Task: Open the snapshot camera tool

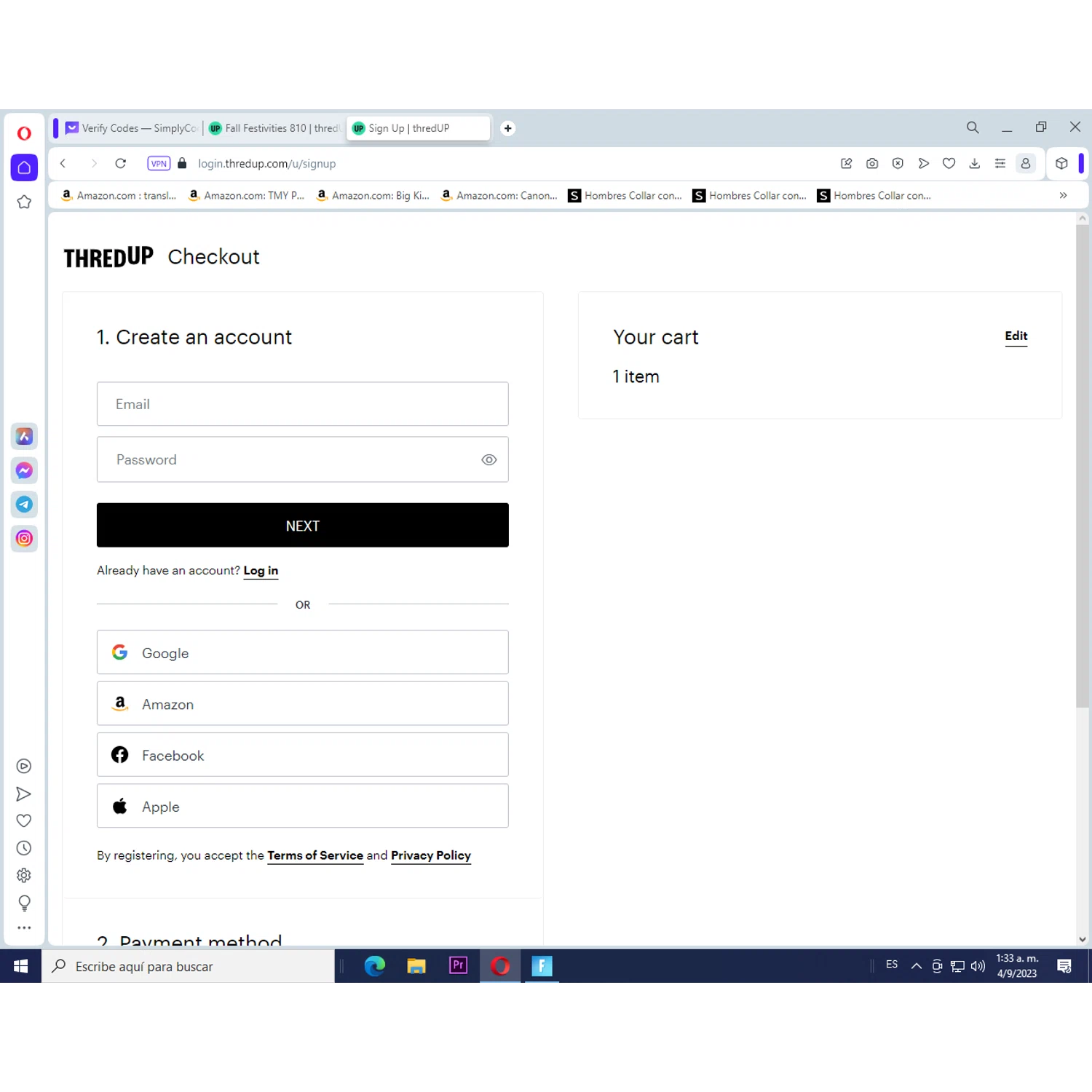Action: 872,164
